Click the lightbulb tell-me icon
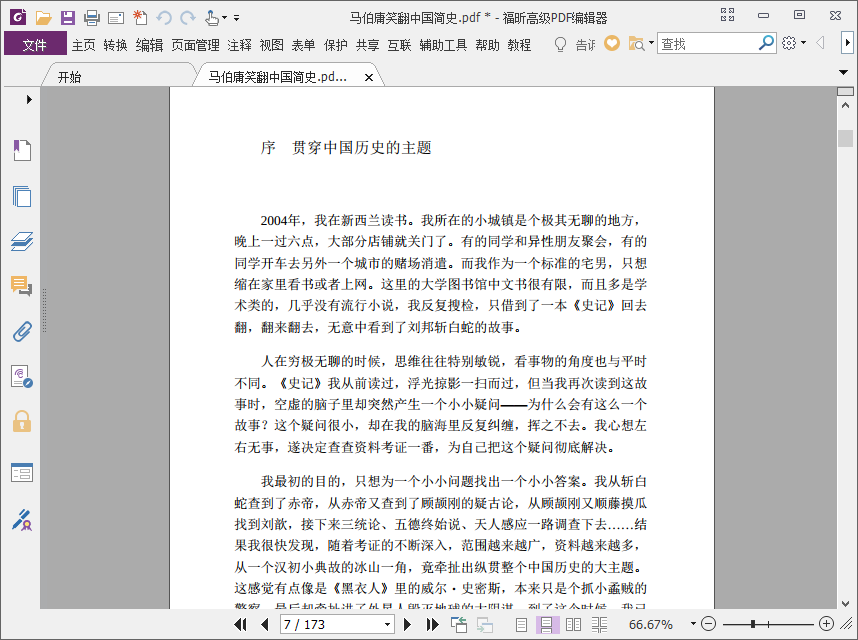This screenshot has height=640, width=858. (x=560, y=44)
